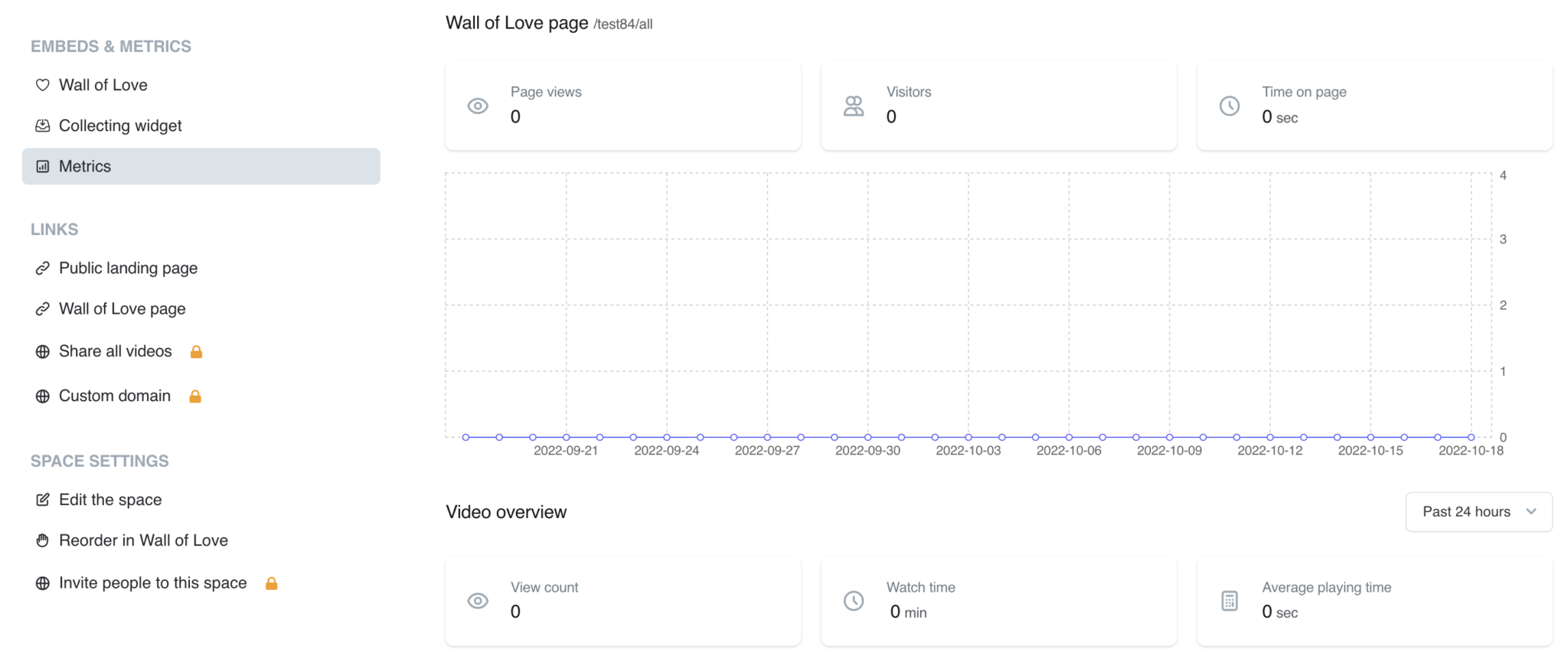The width and height of the screenshot is (1568, 652).
Task: Click the 2022-10-12 date label
Action: [1270, 451]
